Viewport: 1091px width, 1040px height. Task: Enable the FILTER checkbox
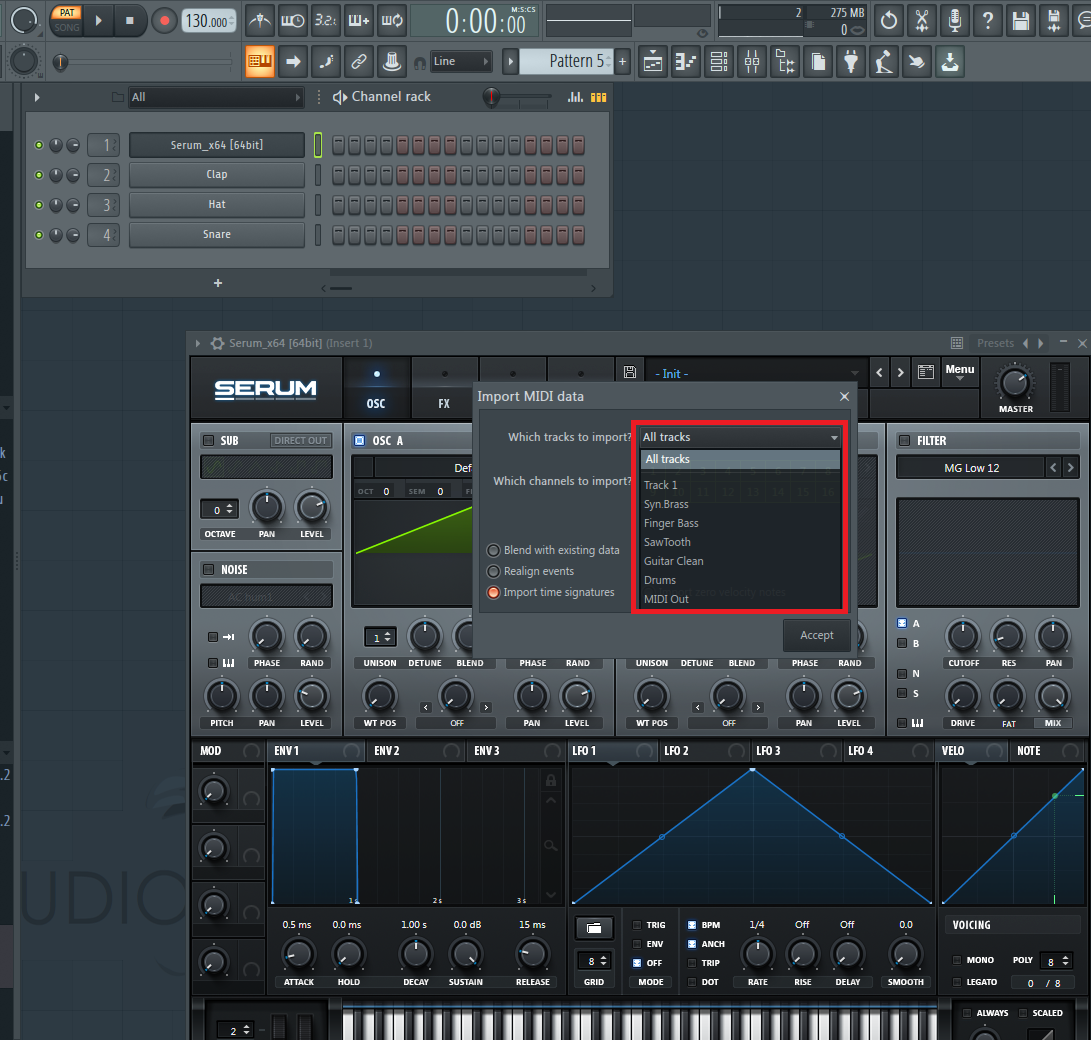tap(905, 440)
